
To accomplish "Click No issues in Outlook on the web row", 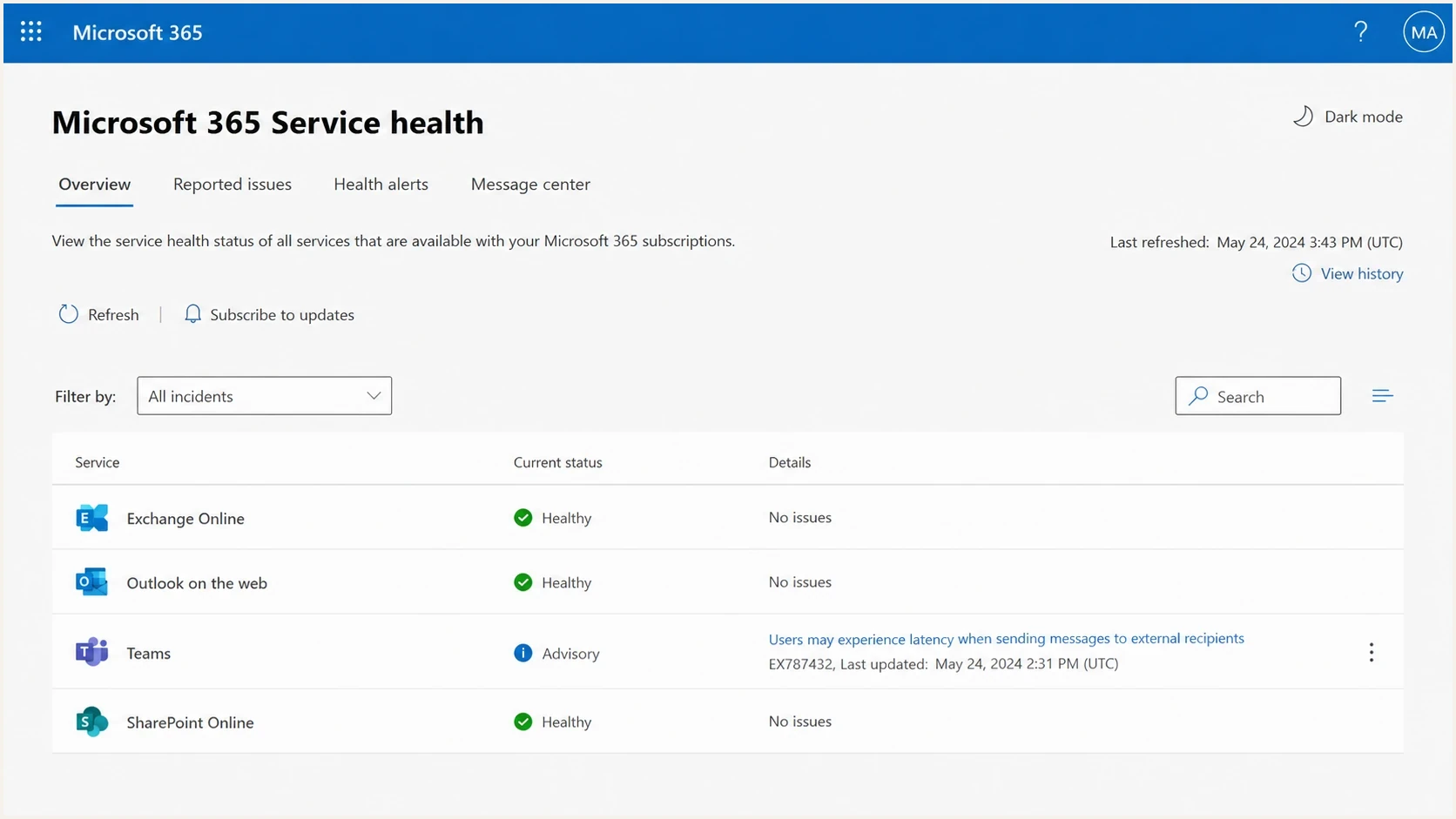I will 799,581.
